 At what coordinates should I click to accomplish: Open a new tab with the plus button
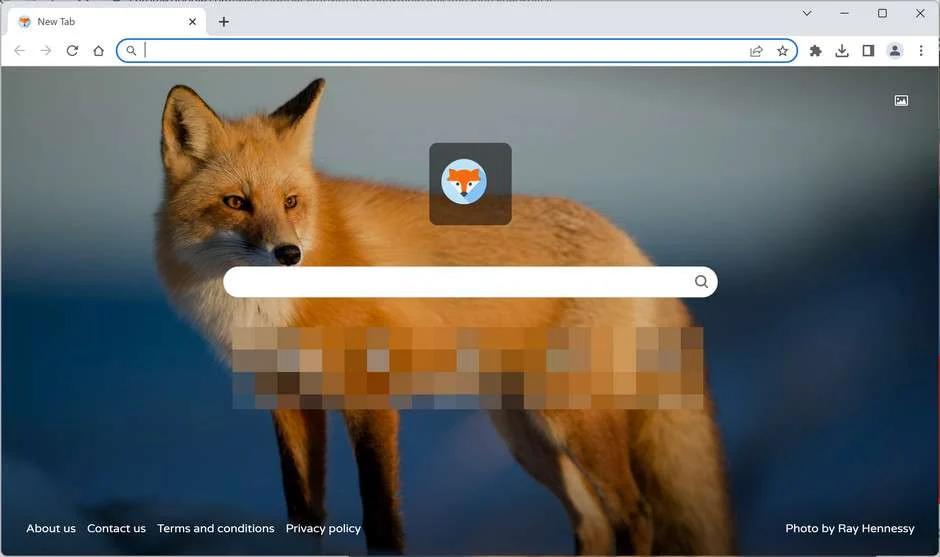(224, 22)
